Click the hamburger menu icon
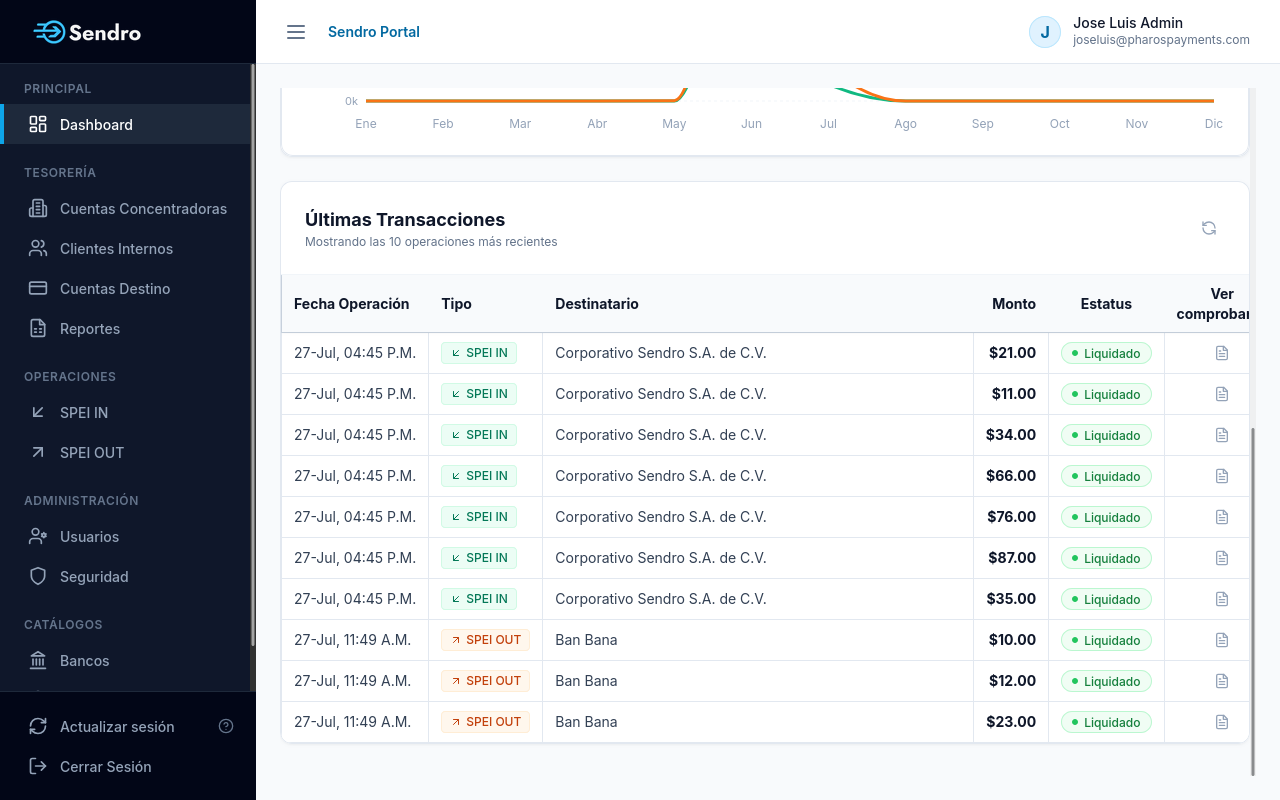Screen dimensions: 1280x800 click(x=296, y=32)
